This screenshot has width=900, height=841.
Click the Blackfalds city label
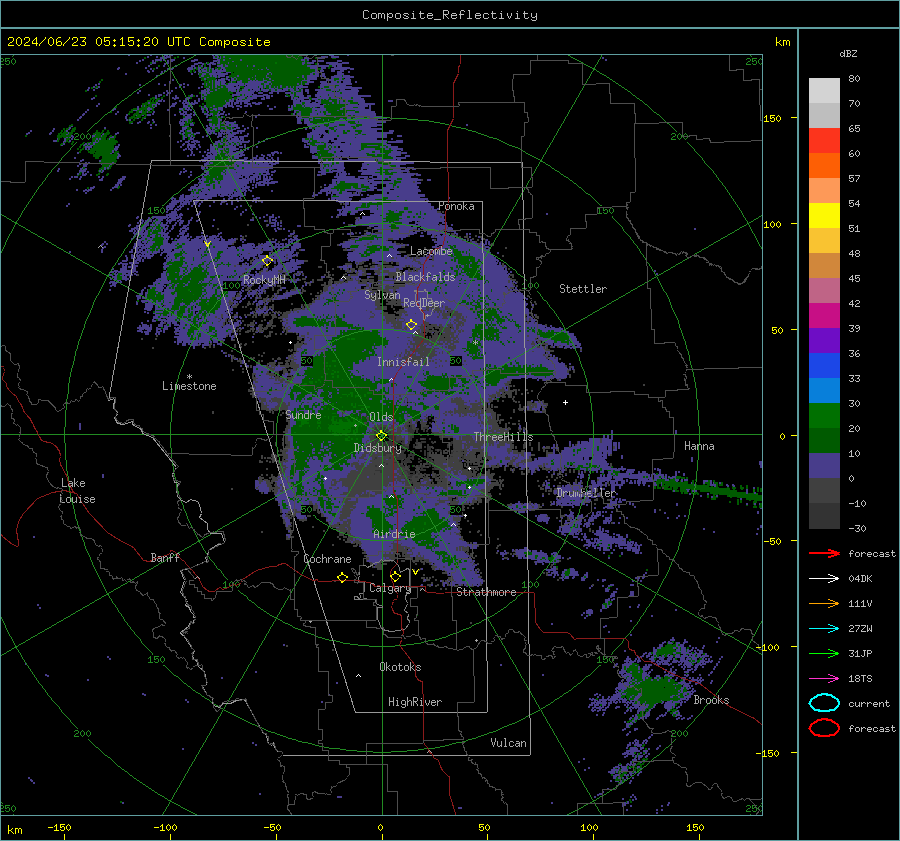point(425,277)
